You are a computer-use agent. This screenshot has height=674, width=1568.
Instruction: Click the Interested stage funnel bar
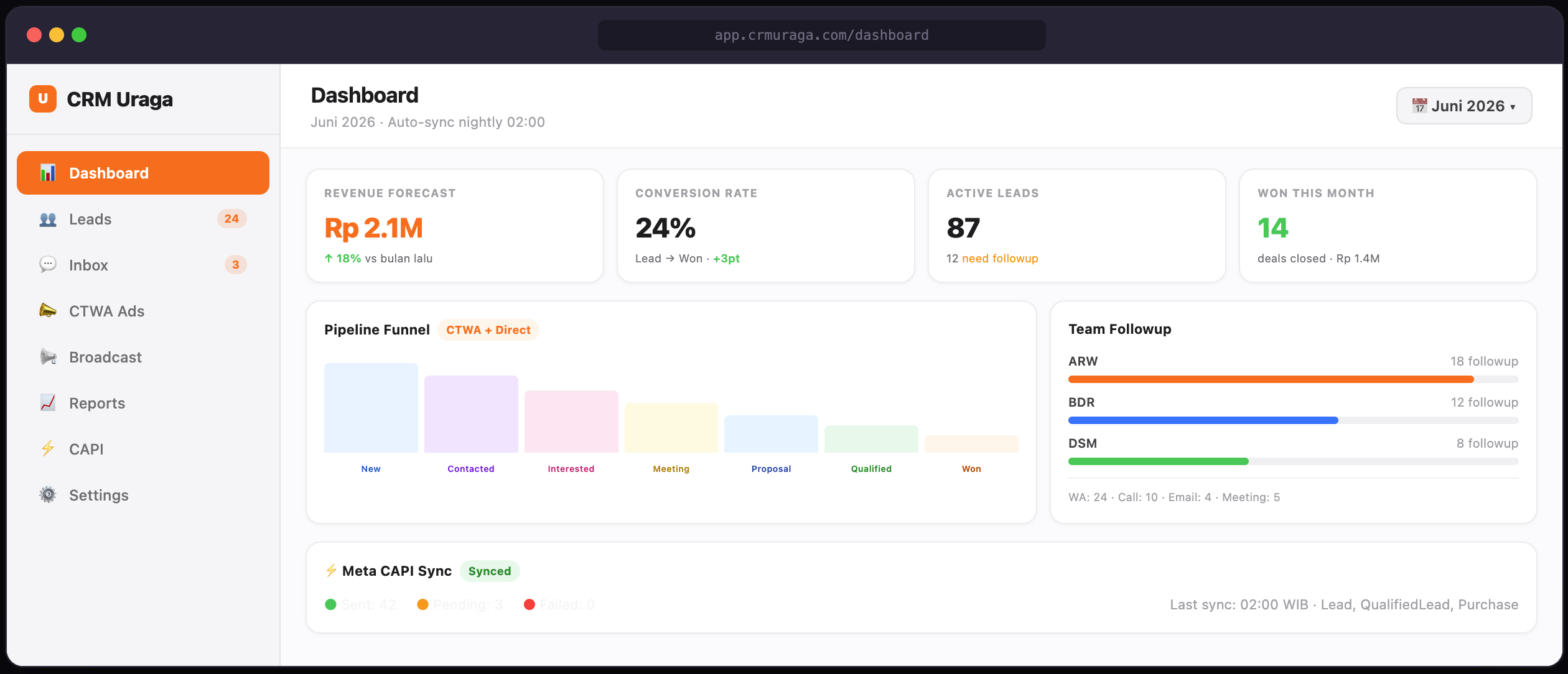[x=571, y=422]
